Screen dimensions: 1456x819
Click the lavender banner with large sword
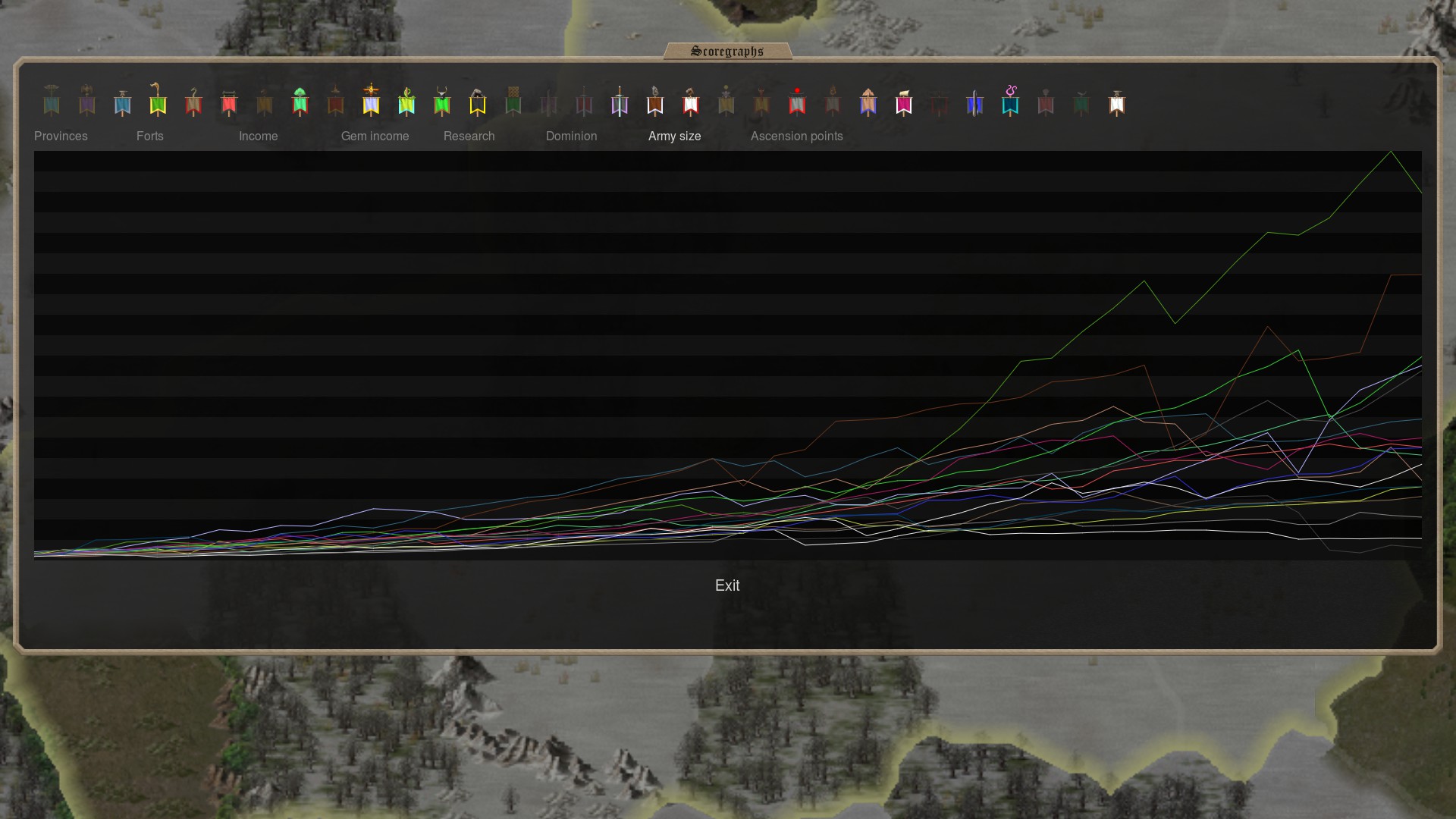[620, 100]
